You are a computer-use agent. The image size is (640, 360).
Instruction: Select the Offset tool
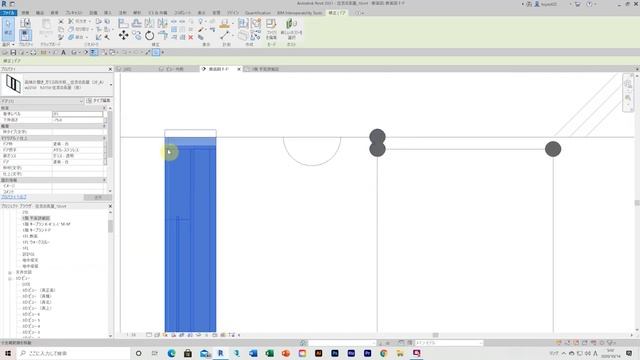[x=137, y=23]
